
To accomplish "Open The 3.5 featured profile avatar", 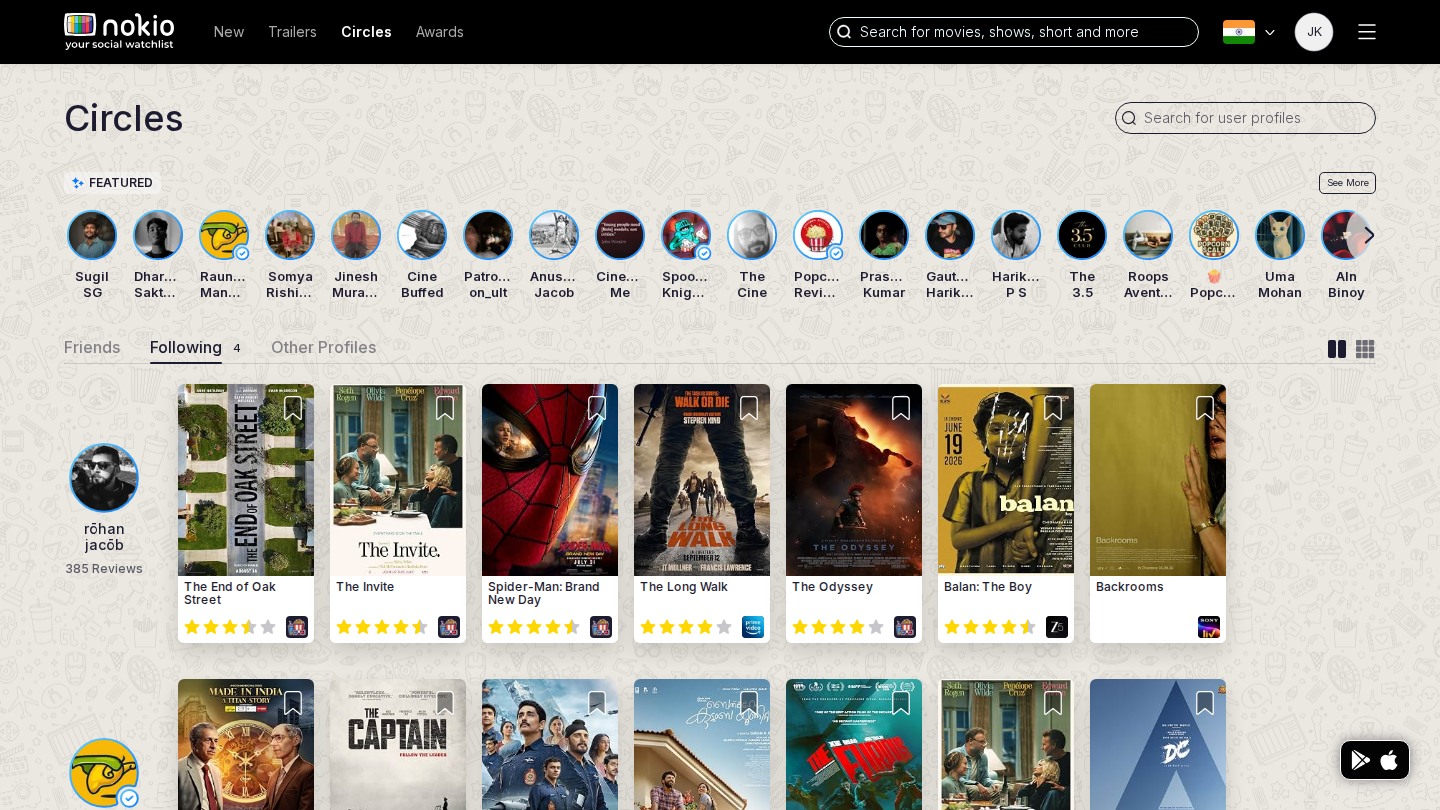I will pyautogui.click(x=1082, y=235).
